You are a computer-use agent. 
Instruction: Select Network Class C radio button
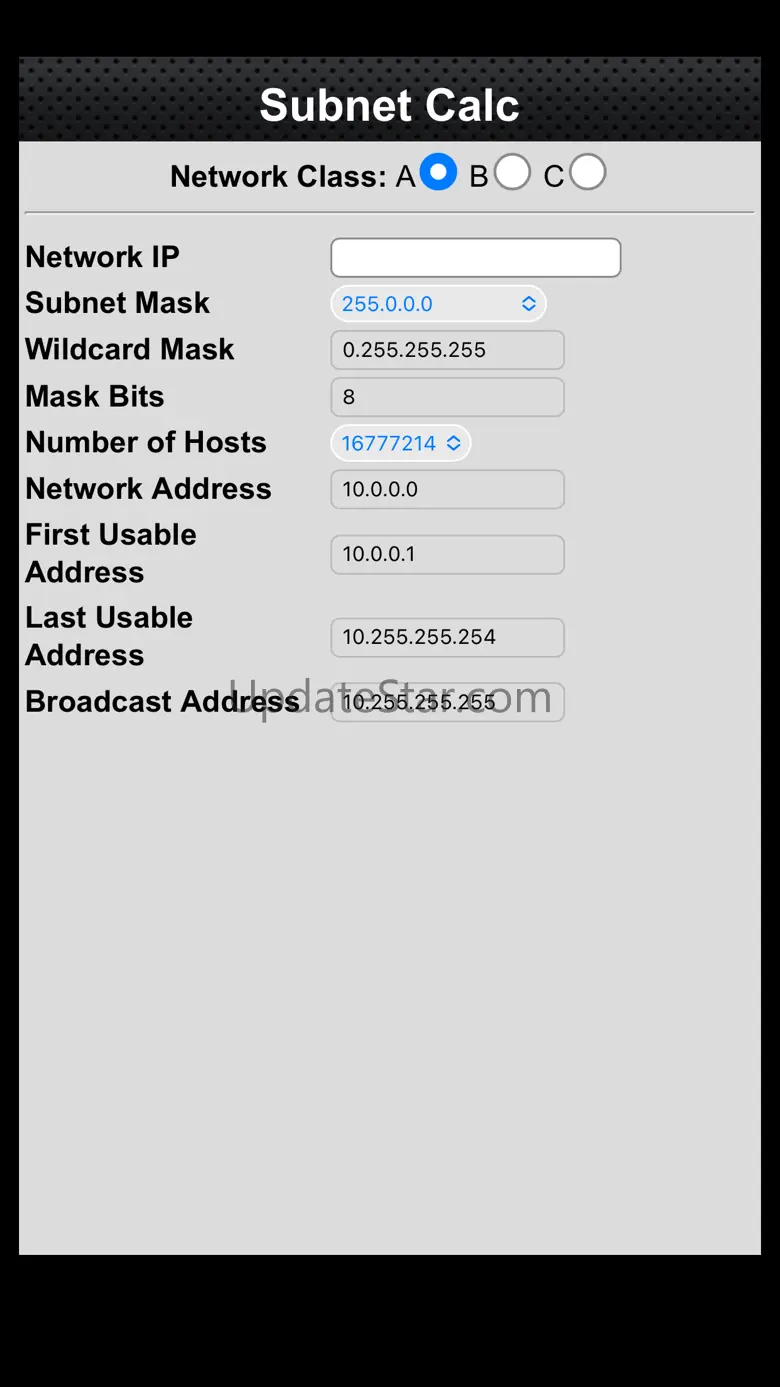click(588, 172)
